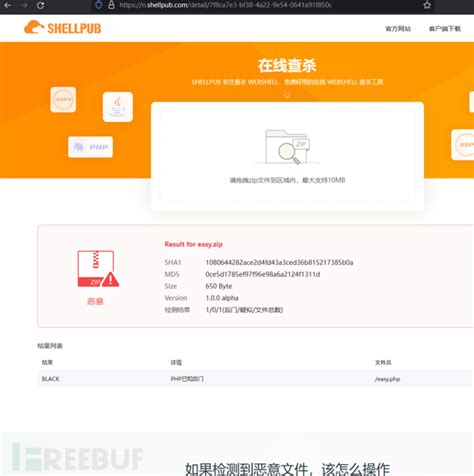Viewport: 474px width, 476px height.
Task: Click the browser back arrow
Action: click(x=7, y=5)
